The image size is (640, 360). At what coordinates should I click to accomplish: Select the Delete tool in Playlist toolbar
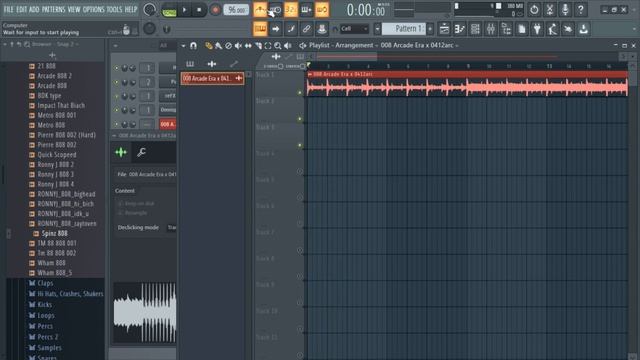coord(229,46)
